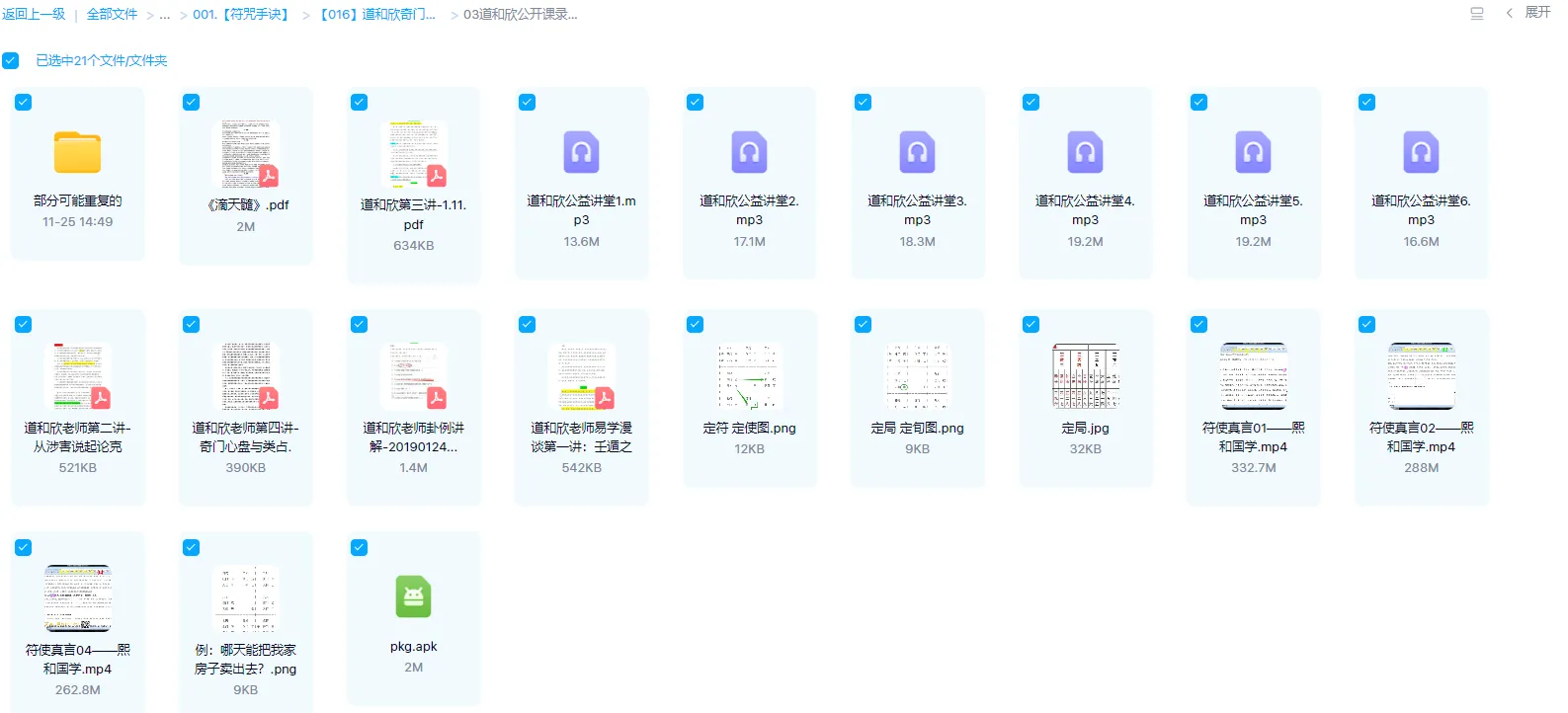Click file name 定局 定旬图.png
Screen dimensions: 1568x713
pyautogui.click(x=917, y=429)
